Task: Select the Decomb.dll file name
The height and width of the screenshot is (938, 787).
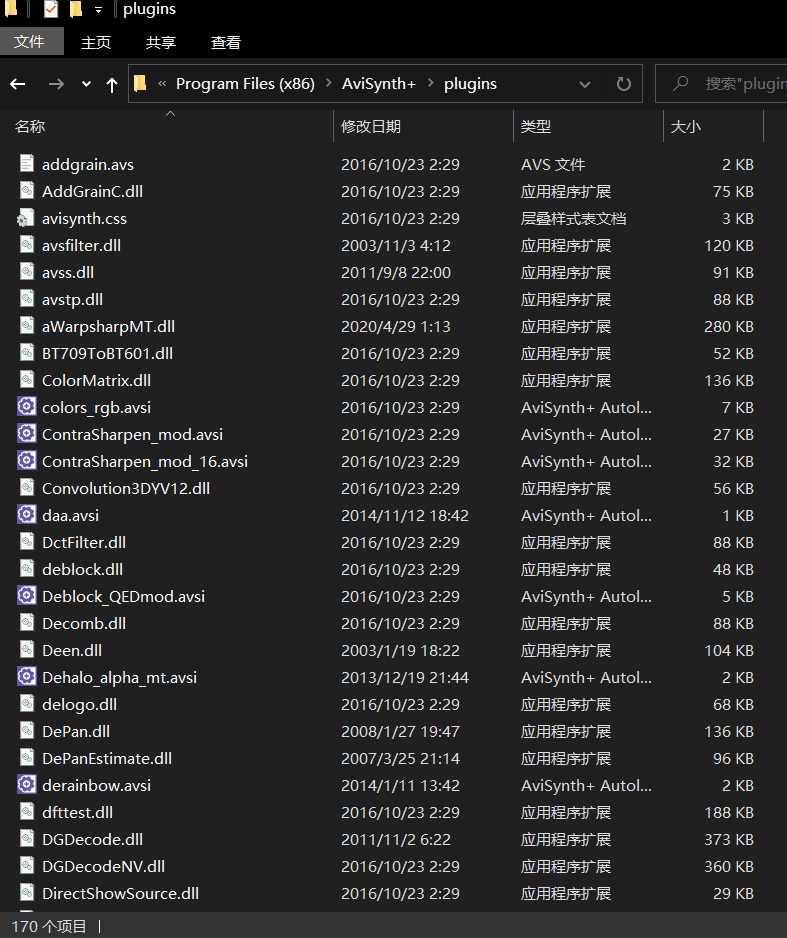Action: 84,623
